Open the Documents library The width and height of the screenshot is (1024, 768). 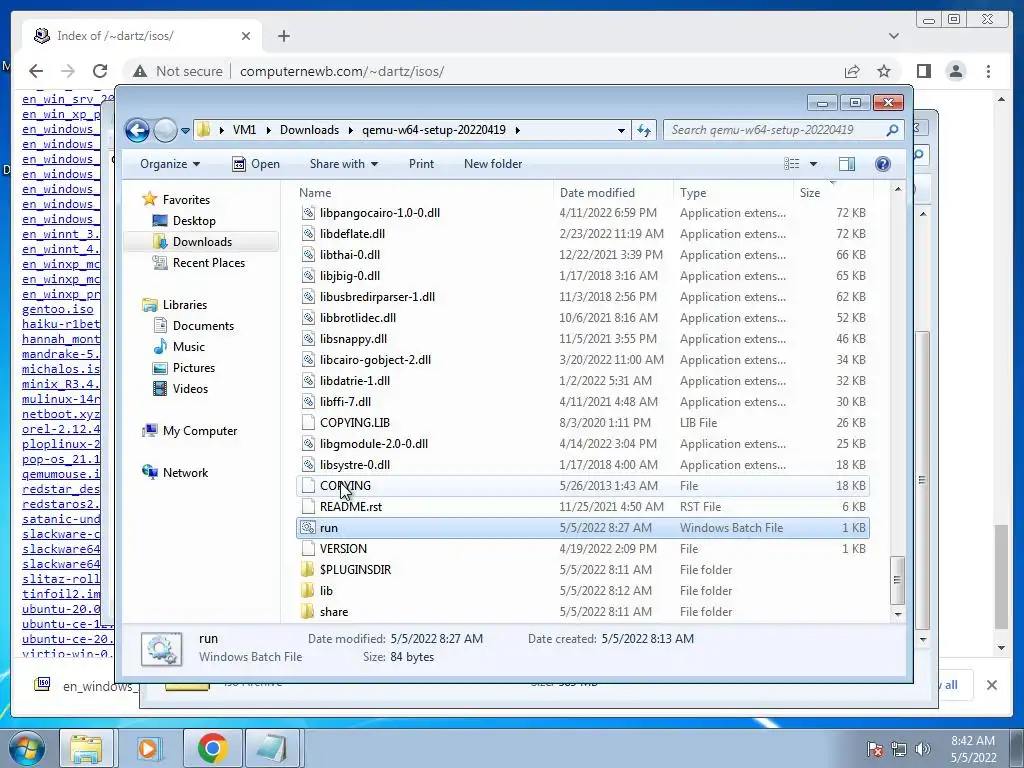[202, 325]
